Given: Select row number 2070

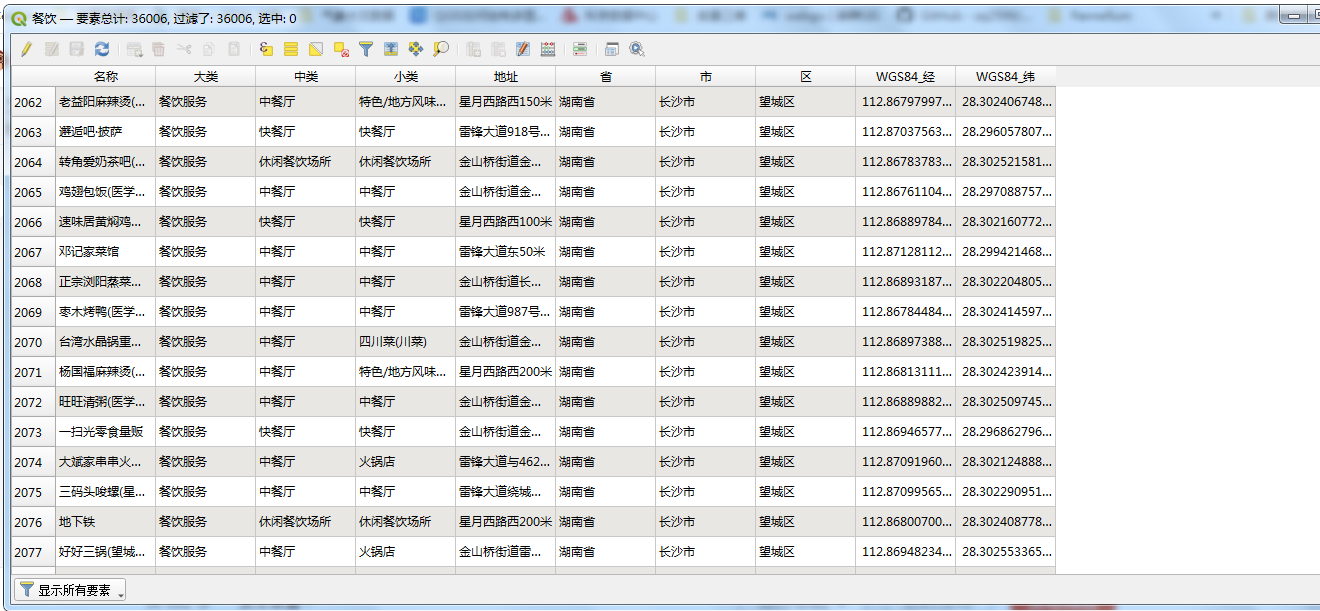Looking at the screenshot, I should pos(29,342).
